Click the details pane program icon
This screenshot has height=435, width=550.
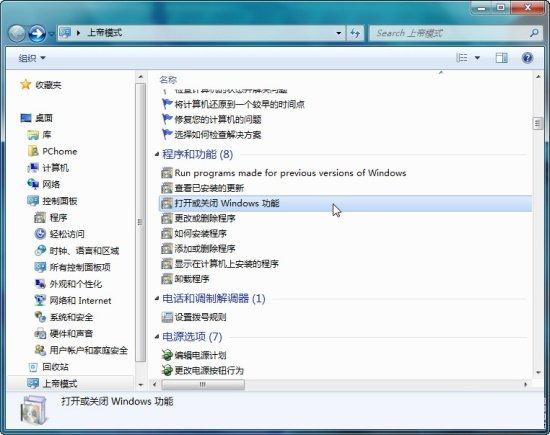(33, 410)
